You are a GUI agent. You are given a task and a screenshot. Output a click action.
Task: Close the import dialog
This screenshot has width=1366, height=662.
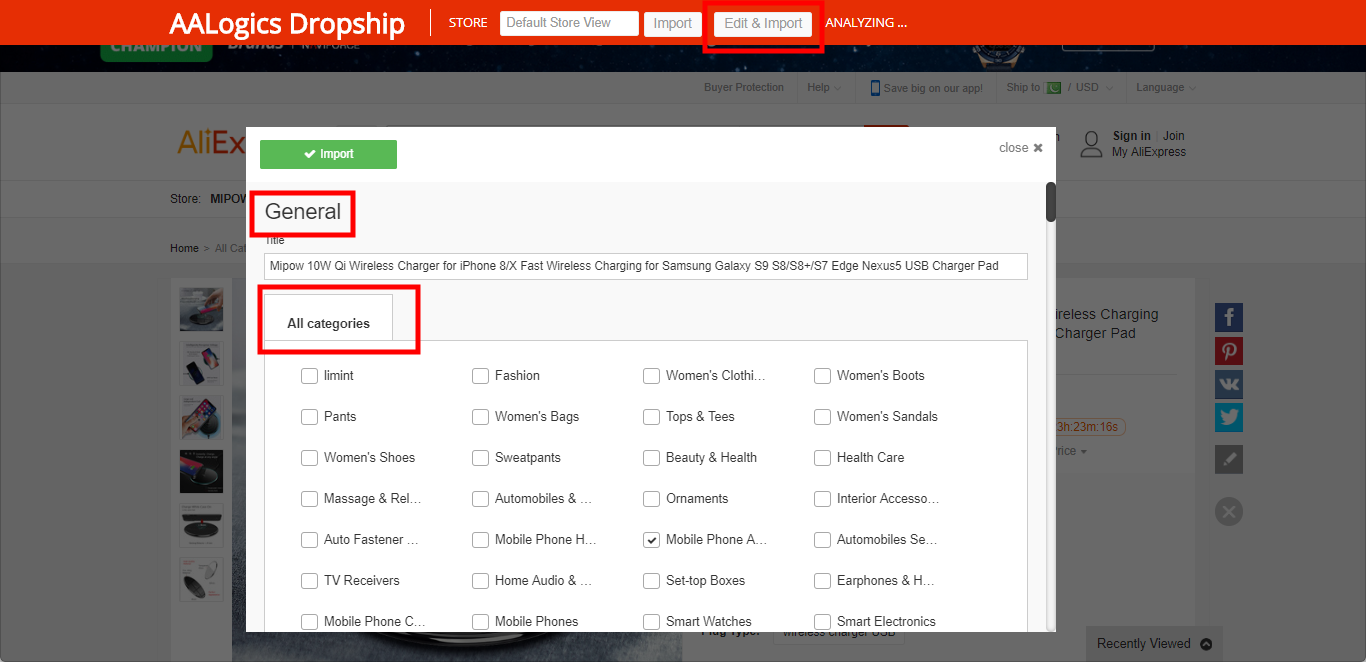(1021, 148)
